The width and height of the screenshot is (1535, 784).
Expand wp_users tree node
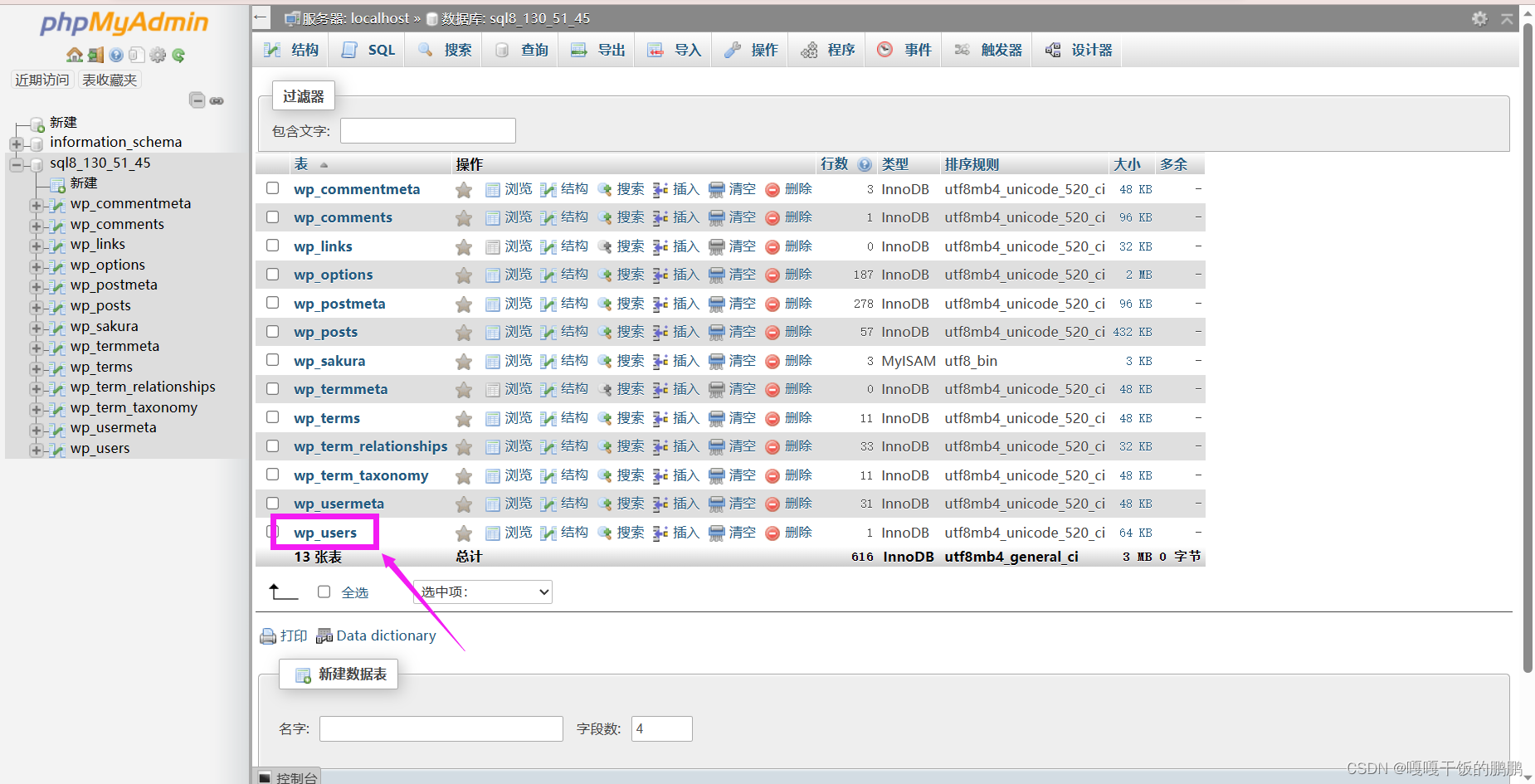[x=36, y=450]
